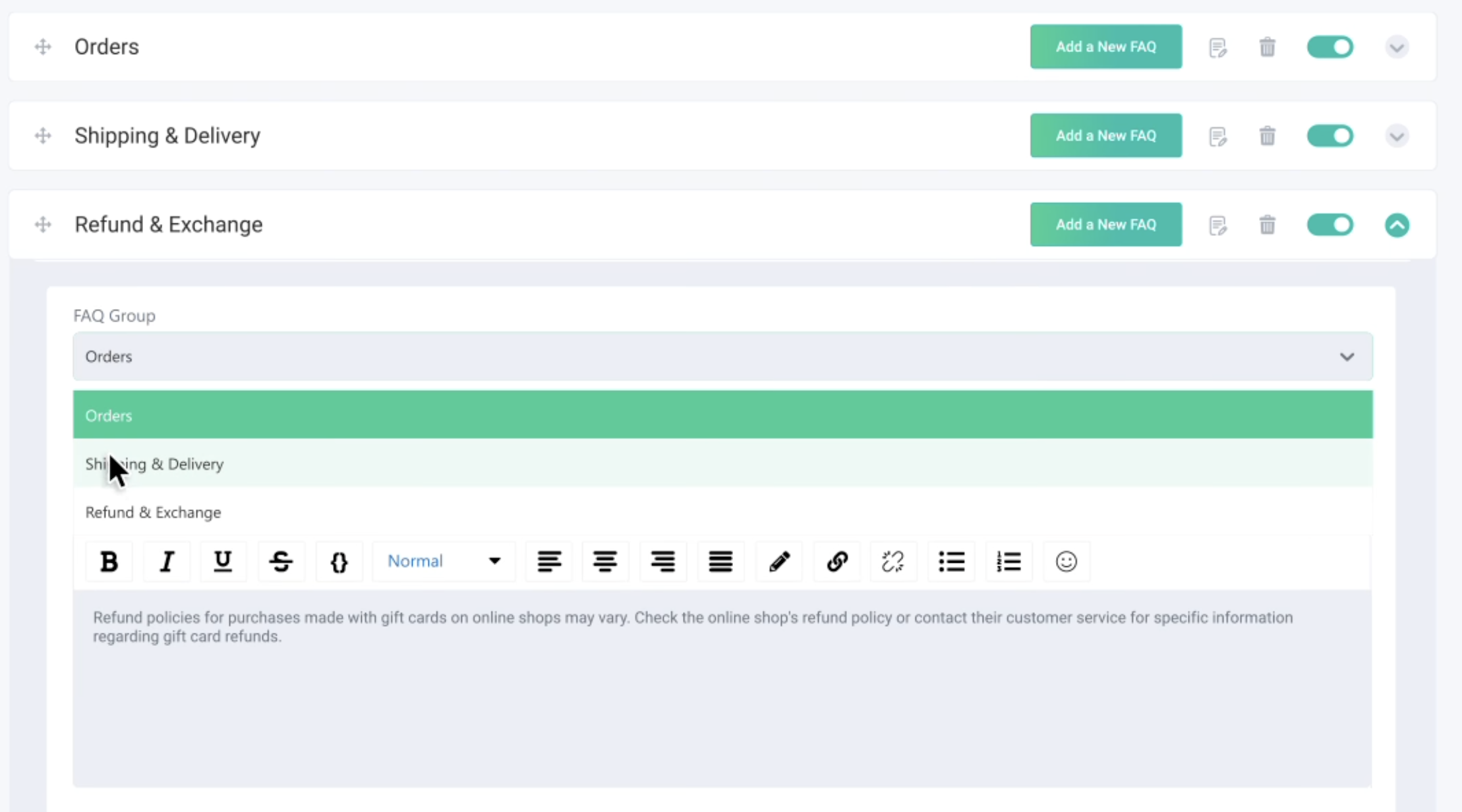Align text to the right
This screenshot has width=1462, height=812.
(x=663, y=562)
